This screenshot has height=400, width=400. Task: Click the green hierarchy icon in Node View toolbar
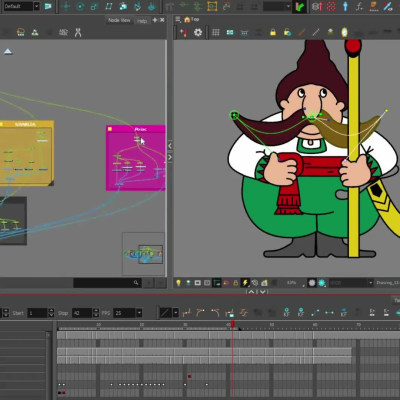(35, 32)
